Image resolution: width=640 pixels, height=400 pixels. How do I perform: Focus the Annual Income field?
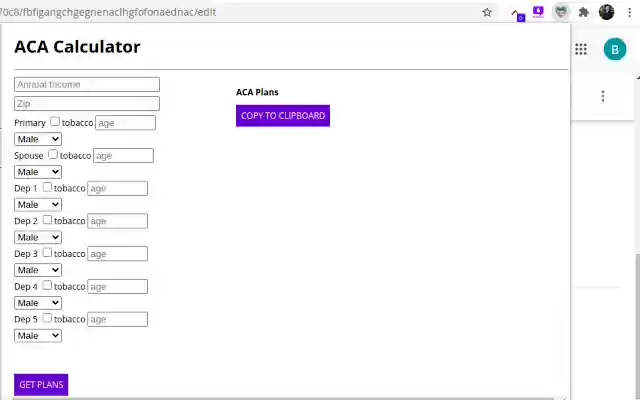pyautogui.click(x=87, y=84)
